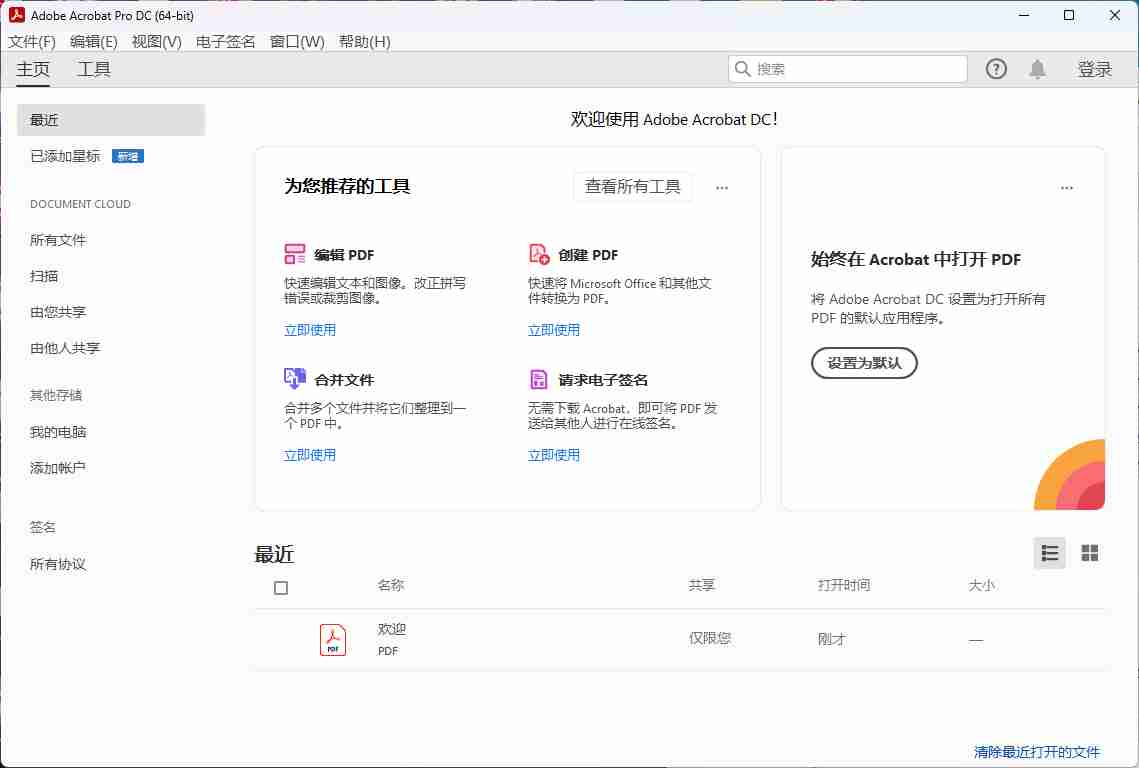Click the Edit PDF (编辑 PDF) tool icon
Image resolution: width=1139 pixels, height=768 pixels.
point(295,254)
